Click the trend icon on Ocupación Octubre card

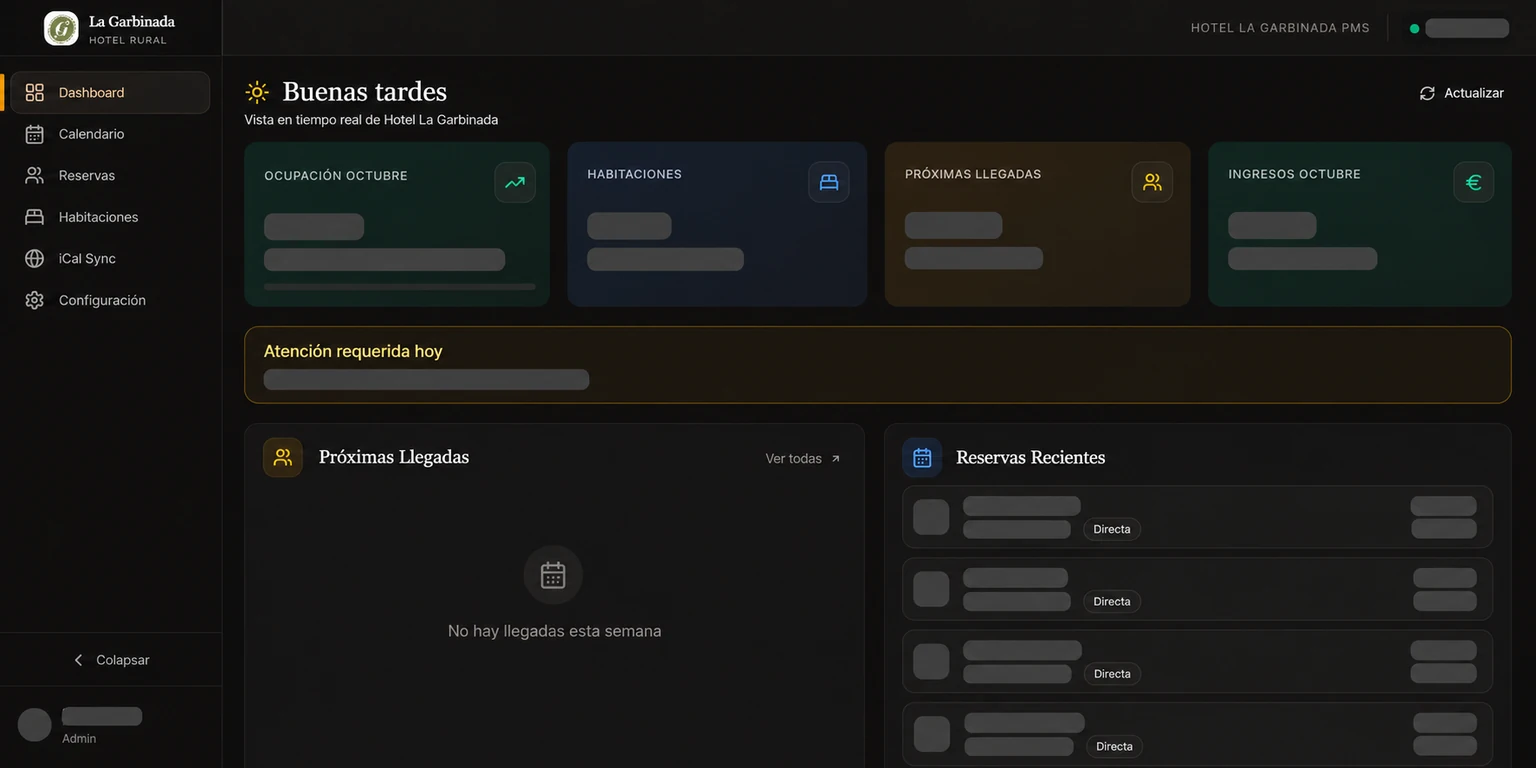click(515, 182)
